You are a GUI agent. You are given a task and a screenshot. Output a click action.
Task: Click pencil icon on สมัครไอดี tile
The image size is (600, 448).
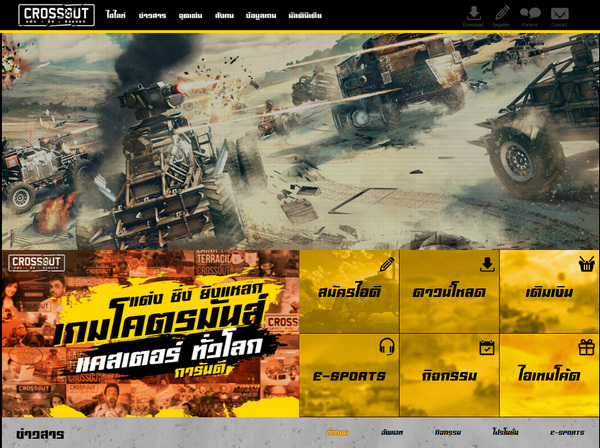click(387, 264)
